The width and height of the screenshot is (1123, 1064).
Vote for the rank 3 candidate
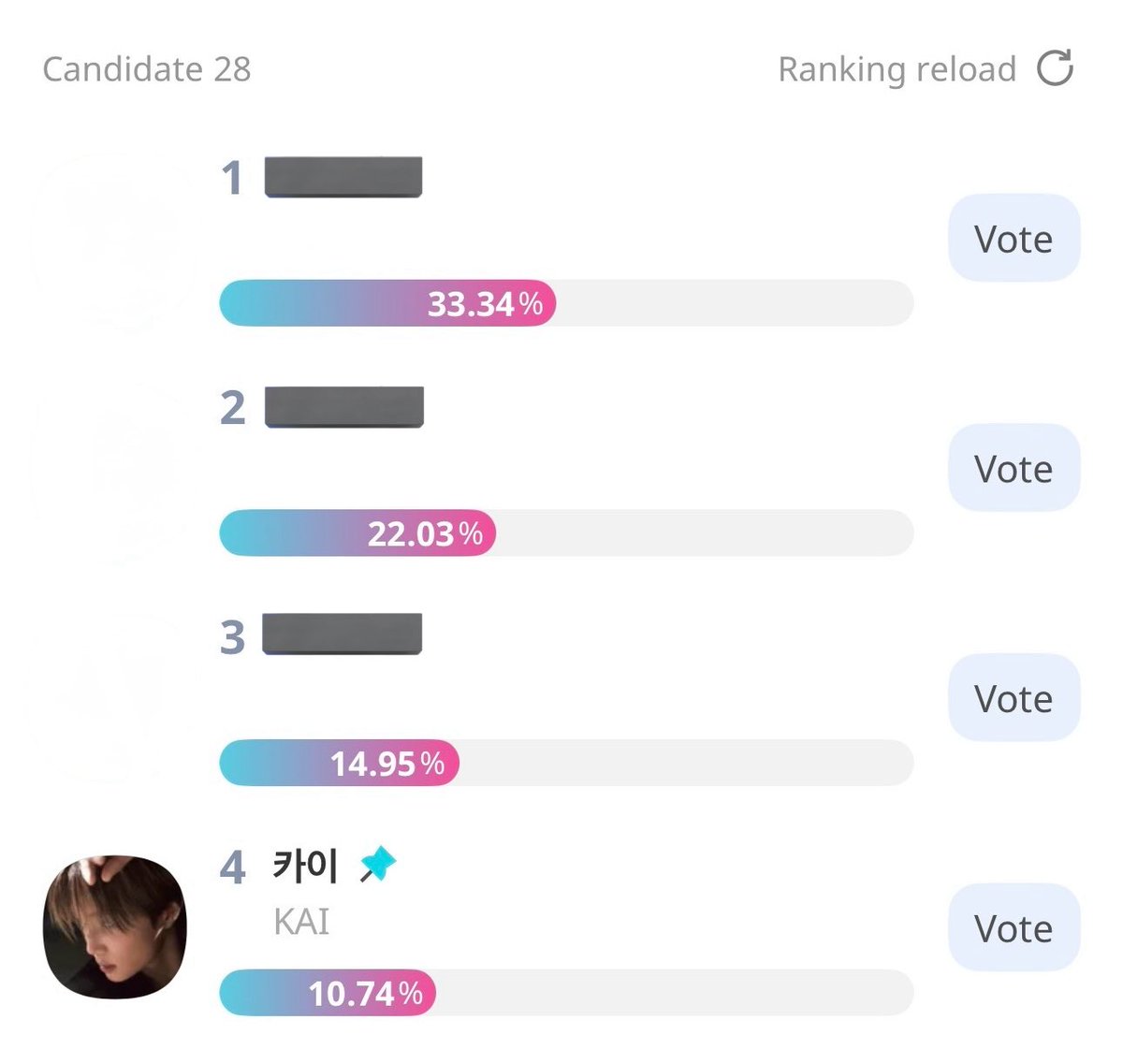pos(1014,698)
